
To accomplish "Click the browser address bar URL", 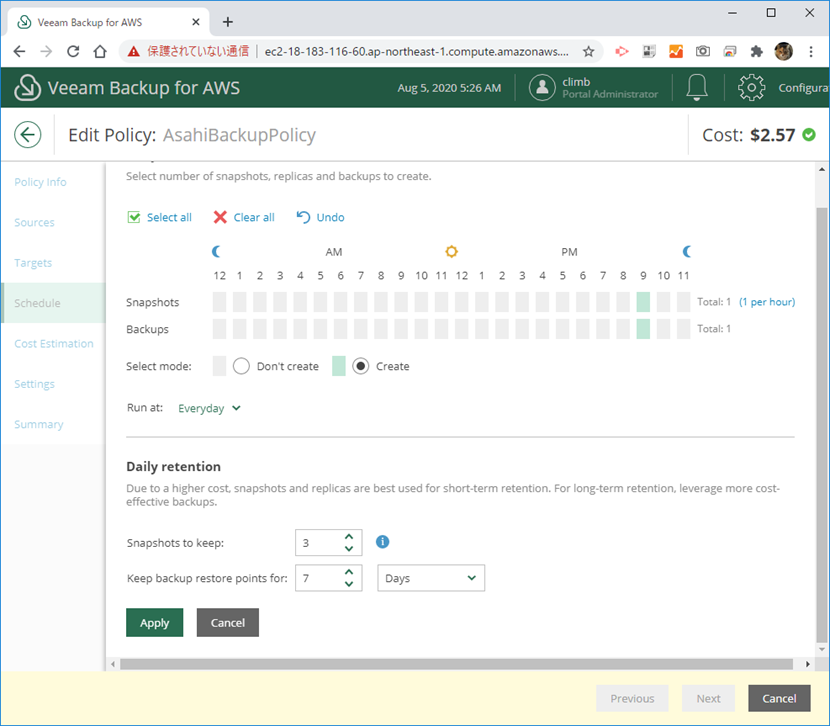I will point(417,51).
